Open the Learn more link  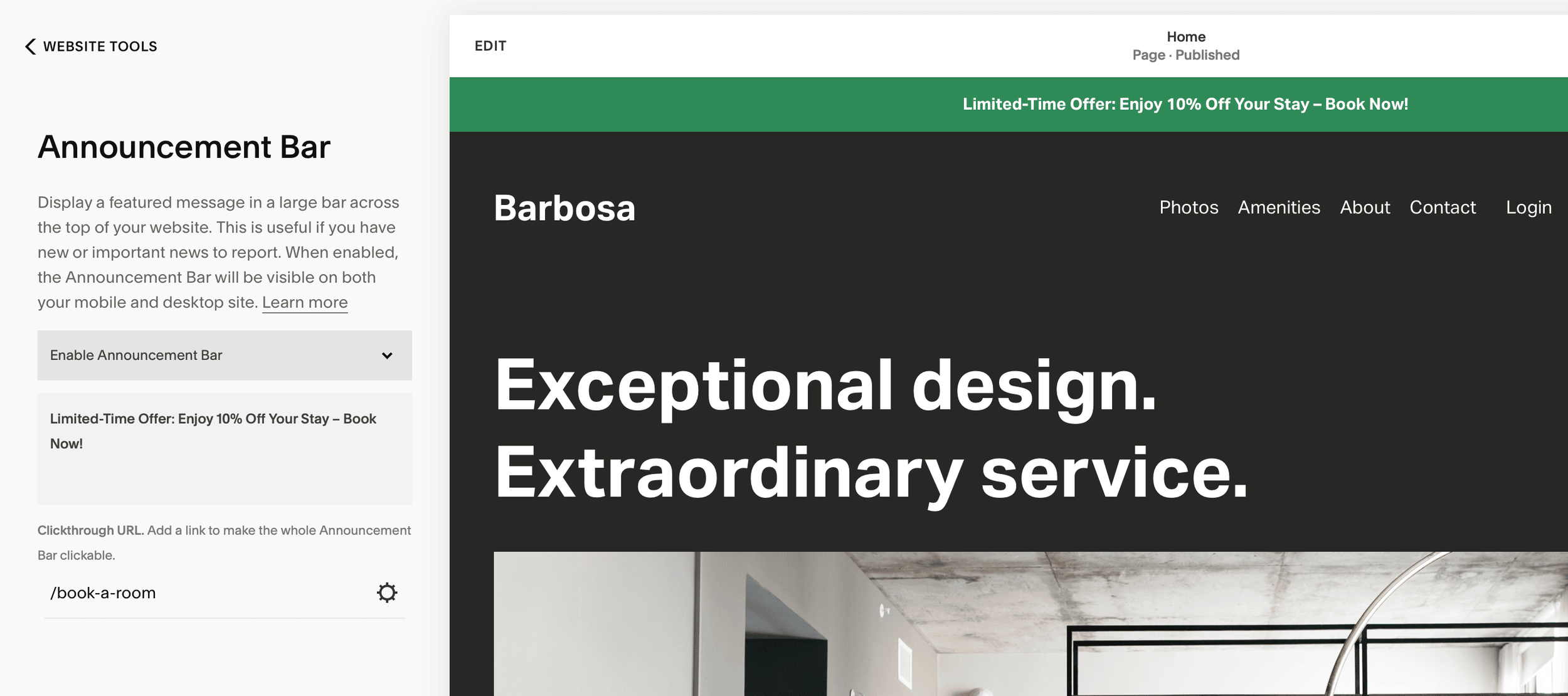(x=305, y=302)
